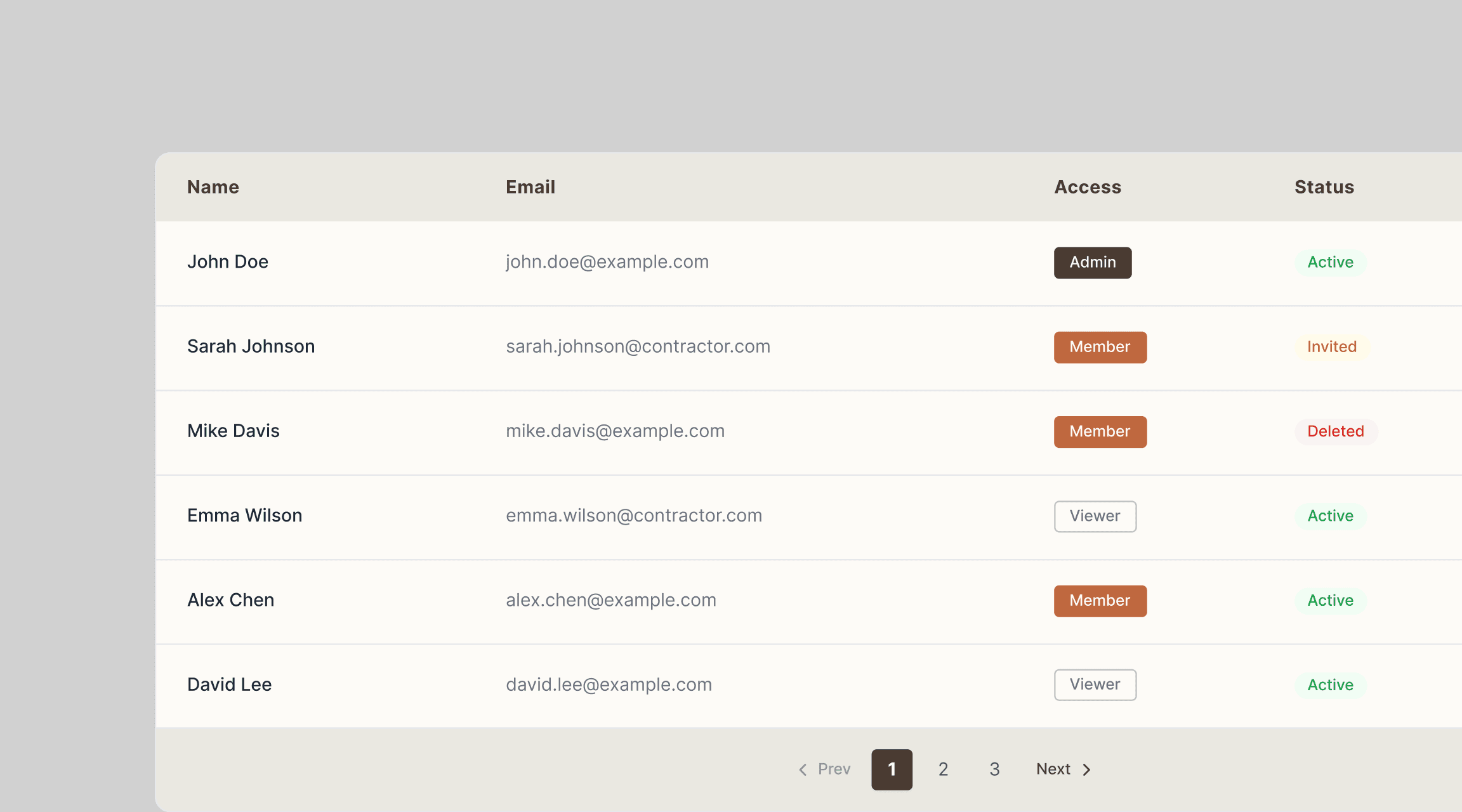This screenshot has height=812, width=1462.
Task: Select the Mike Davis name cell
Action: coord(234,431)
